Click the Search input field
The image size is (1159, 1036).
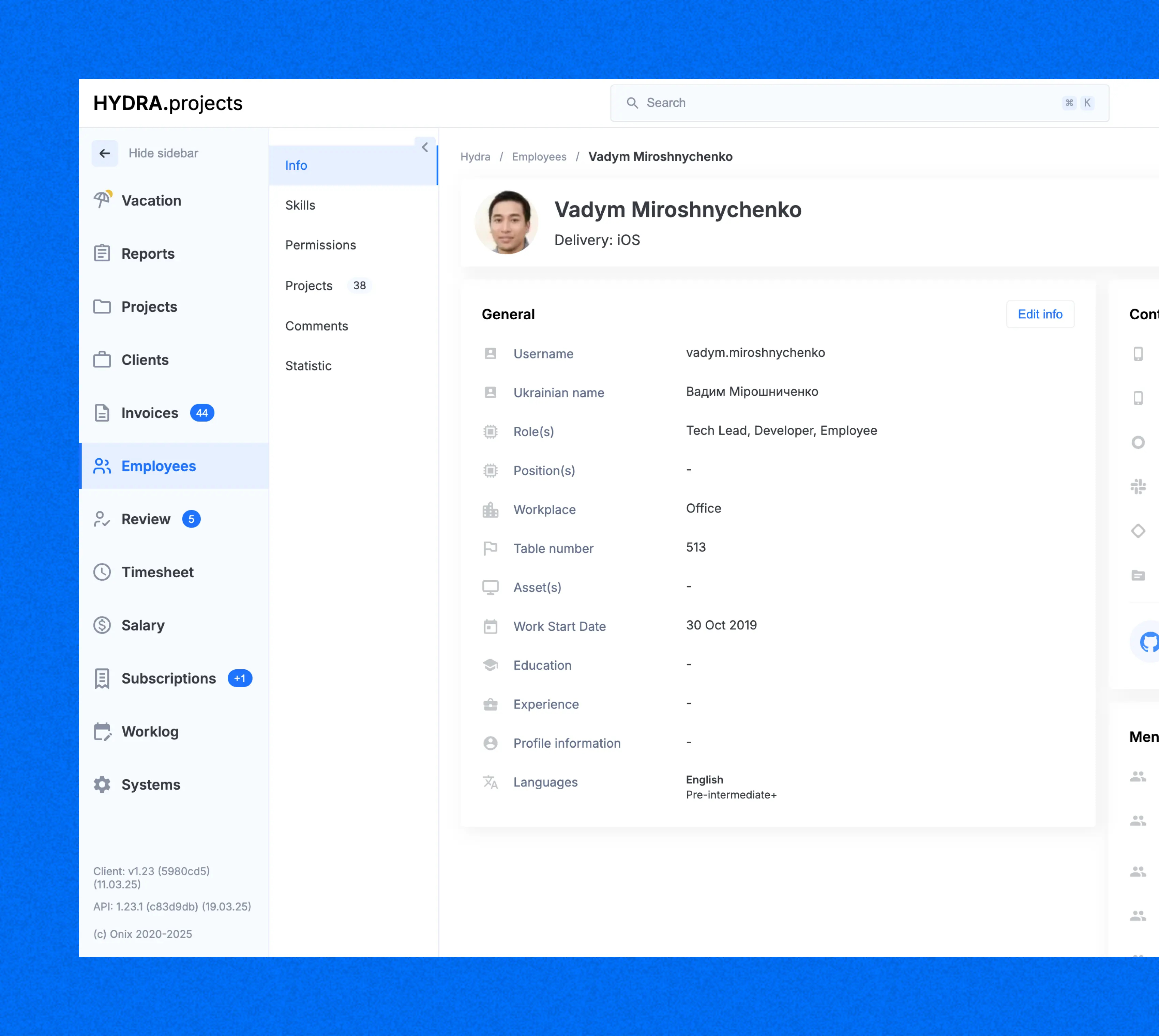tap(860, 103)
